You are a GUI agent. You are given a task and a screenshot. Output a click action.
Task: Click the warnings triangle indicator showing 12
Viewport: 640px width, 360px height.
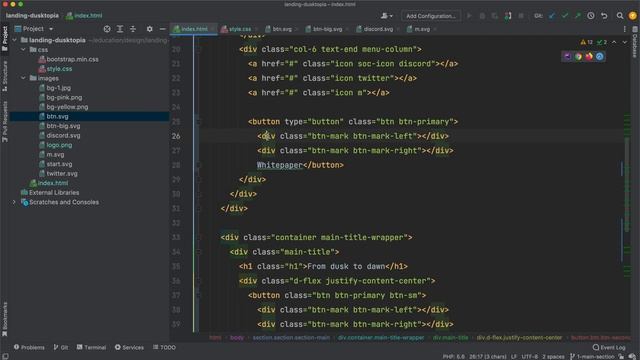[587, 42]
